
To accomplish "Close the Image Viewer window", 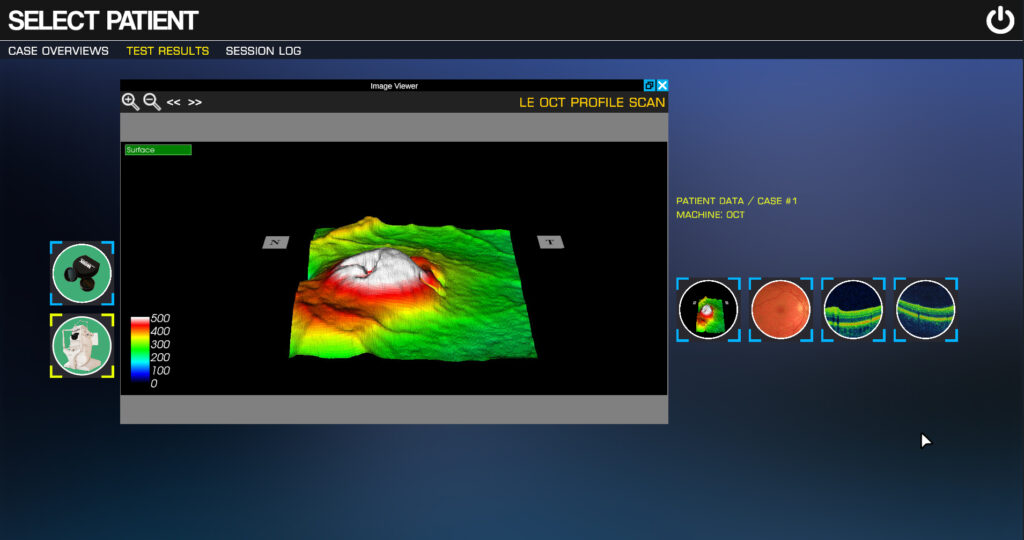I will pos(662,86).
